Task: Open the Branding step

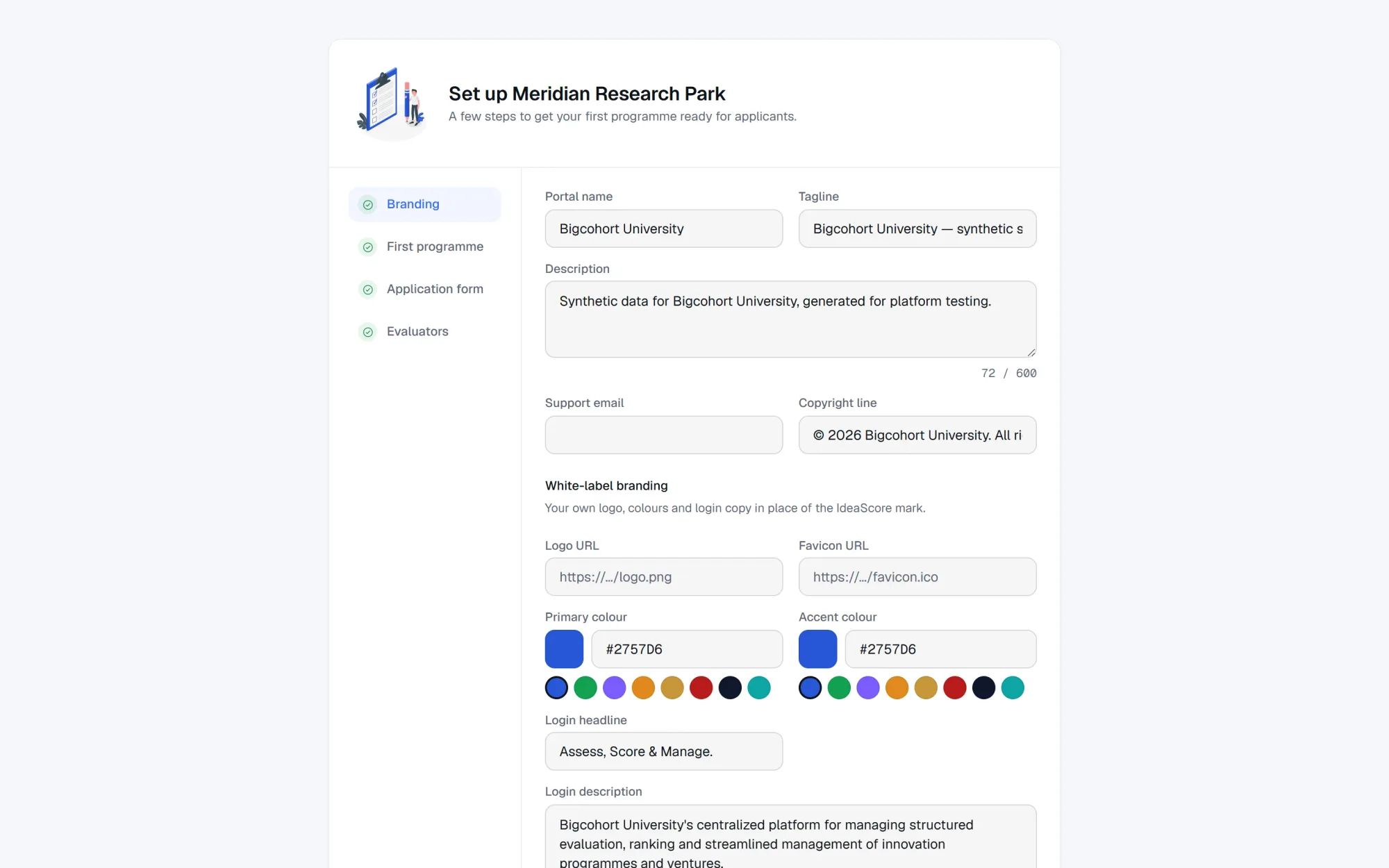Action: pyautogui.click(x=424, y=204)
